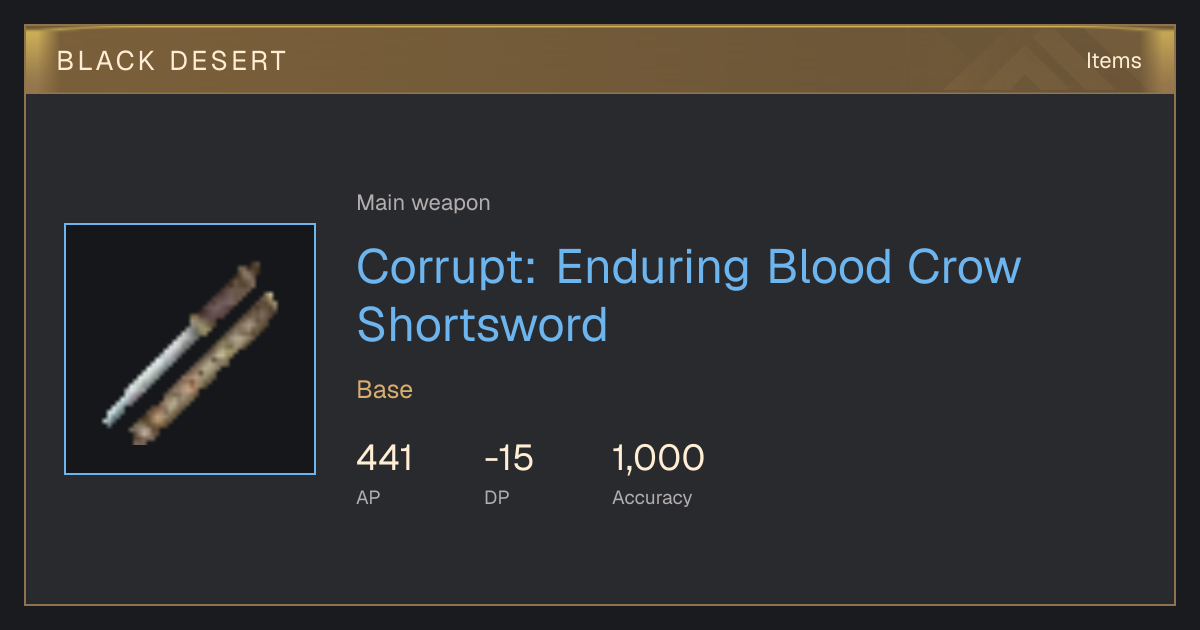Open the Items link in the header
The image size is (1200, 630).
coord(1113,60)
